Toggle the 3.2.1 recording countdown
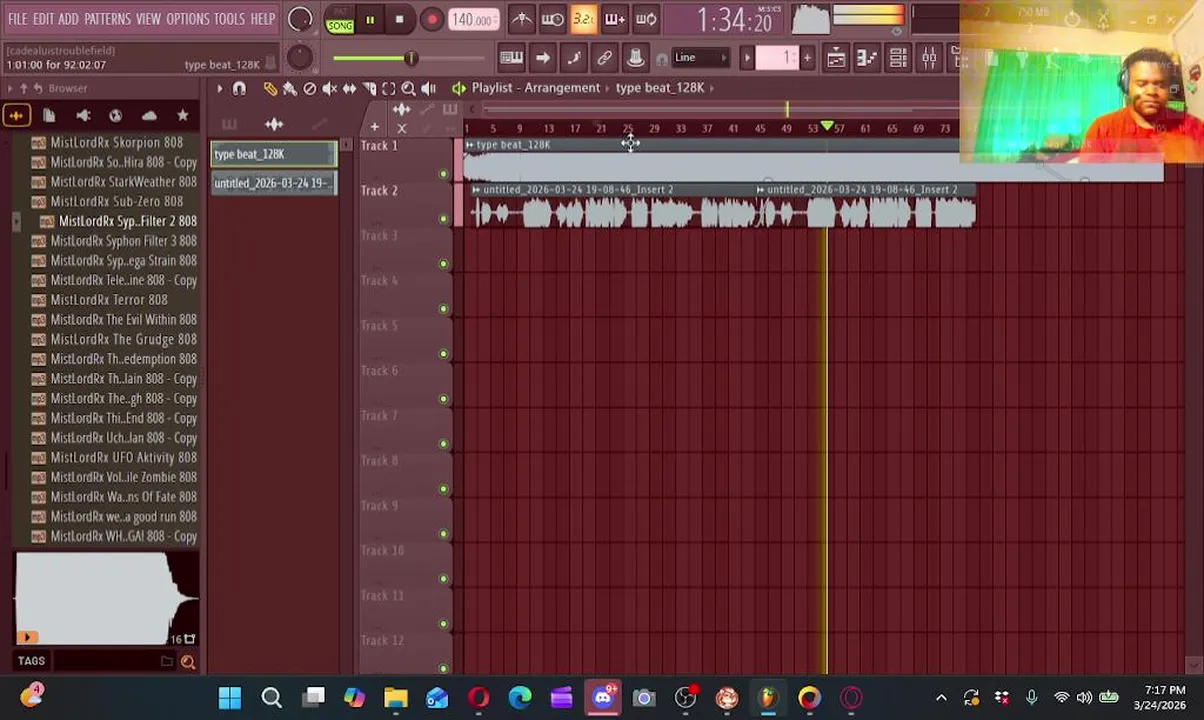 [x=584, y=19]
